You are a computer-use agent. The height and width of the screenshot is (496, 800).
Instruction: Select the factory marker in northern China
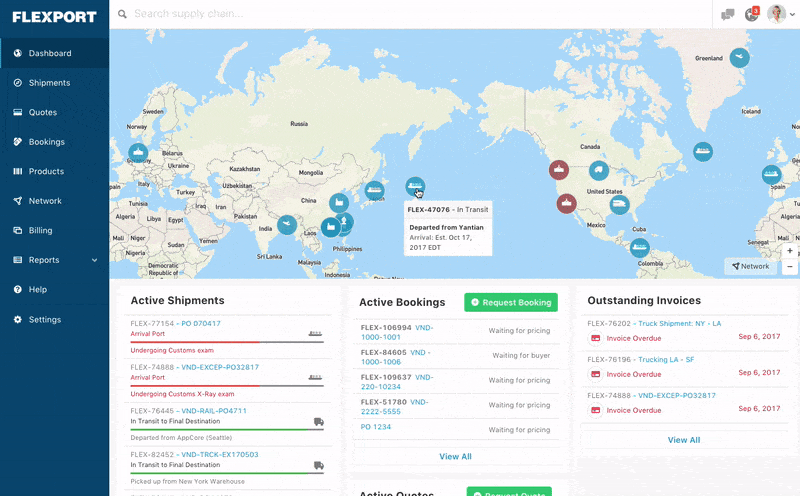(339, 203)
